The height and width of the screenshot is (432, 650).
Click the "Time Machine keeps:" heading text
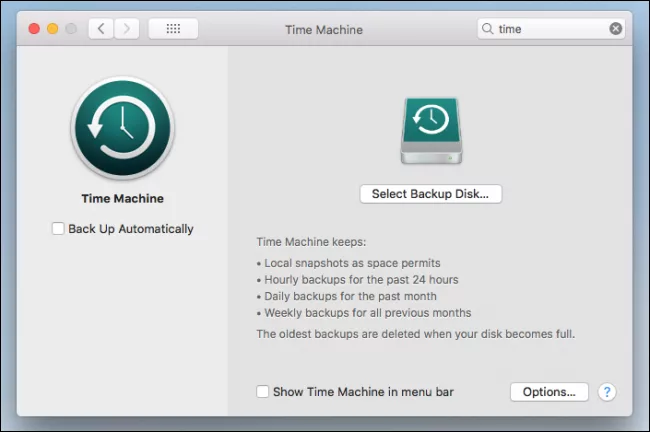click(311, 241)
